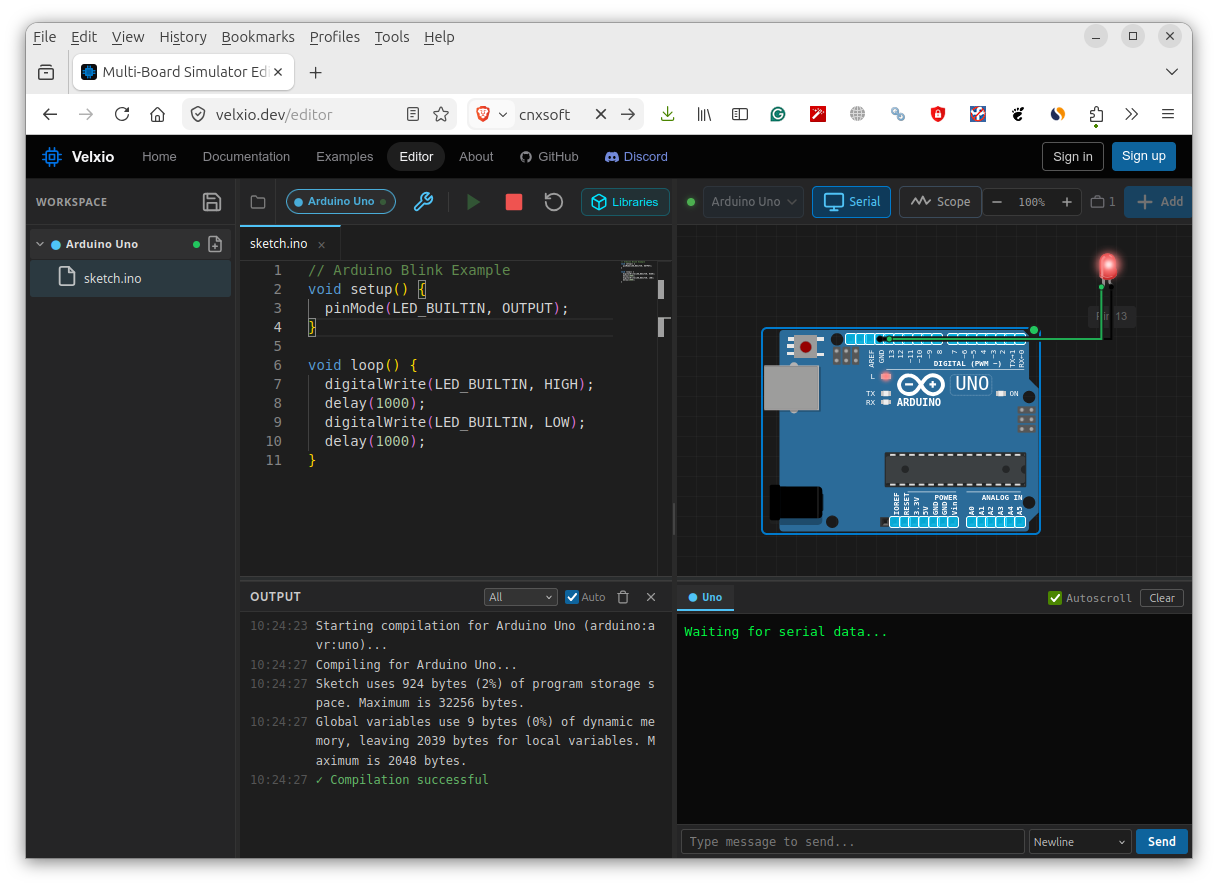Open the All filter dropdown in Output
Viewport: 1218px width, 887px height.
pos(520,597)
